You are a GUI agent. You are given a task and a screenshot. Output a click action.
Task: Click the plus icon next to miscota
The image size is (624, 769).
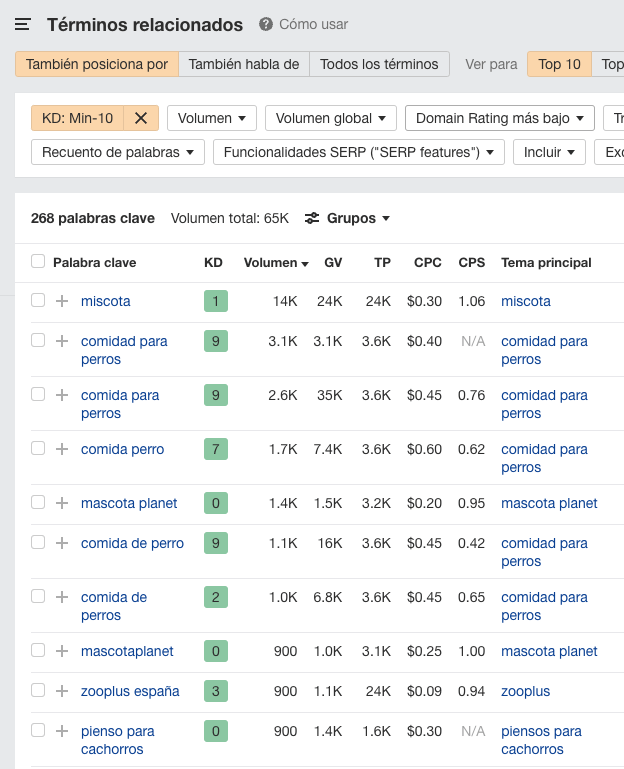click(62, 301)
